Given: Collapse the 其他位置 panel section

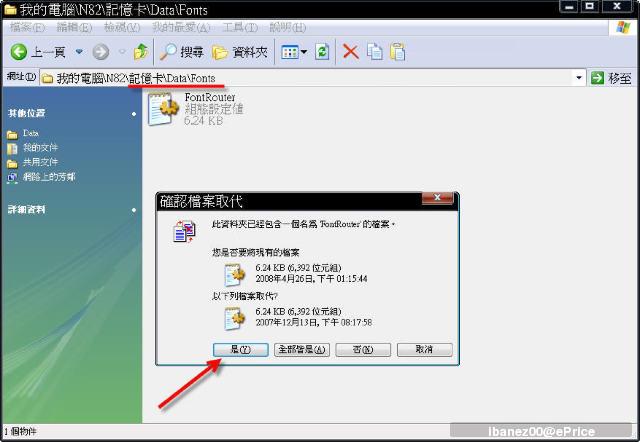Looking at the screenshot, I should pos(134,113).
